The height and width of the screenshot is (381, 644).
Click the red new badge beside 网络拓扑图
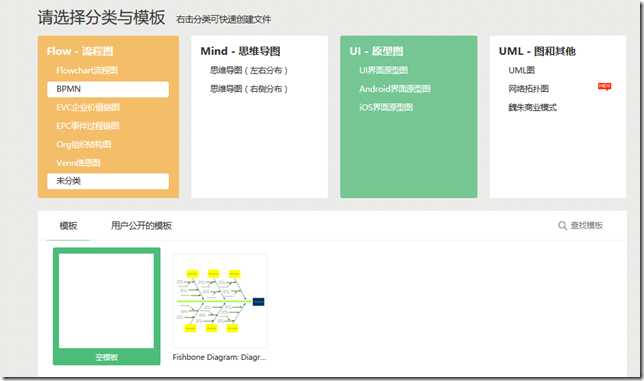pyautogui.click(x=605, y=86)
